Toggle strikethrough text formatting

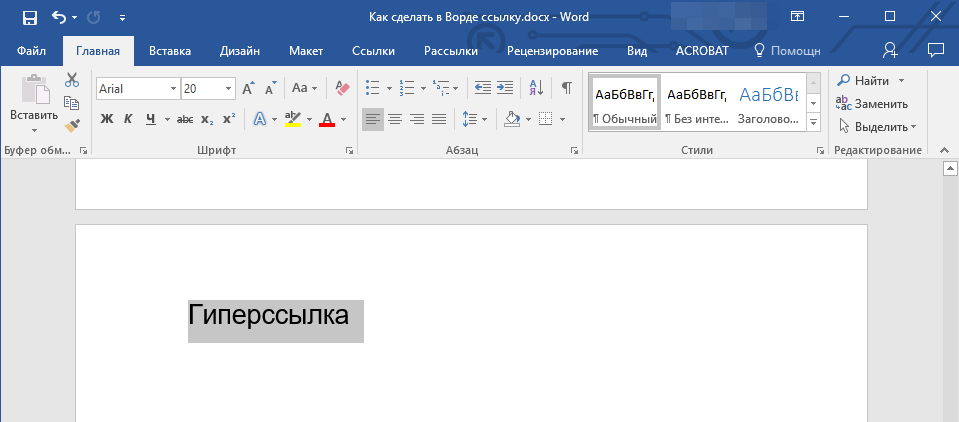point(184,120)
